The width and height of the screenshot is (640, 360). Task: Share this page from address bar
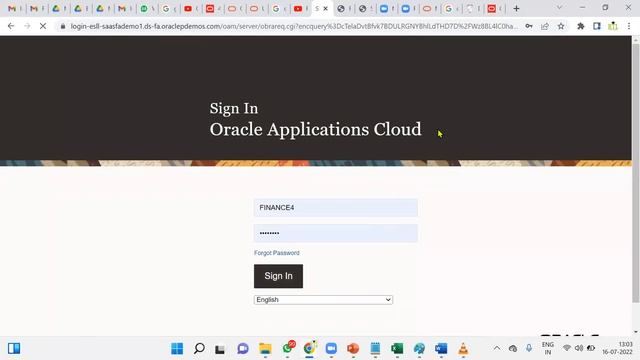click(x=545, y=26)
